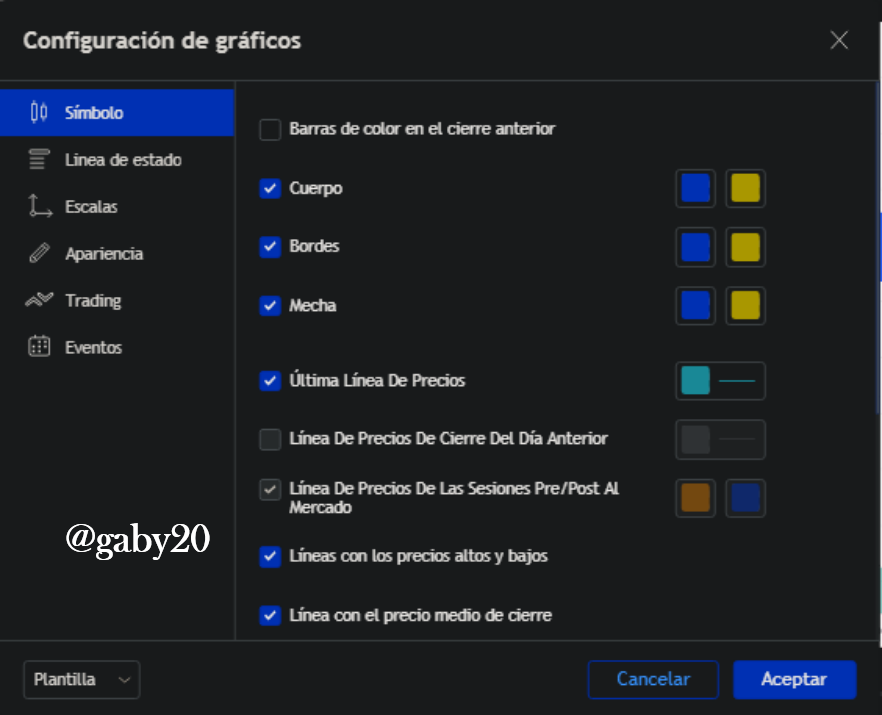This screenshot has height=715, width=882.
Task: Open the yellow Cuerpo color swatch
Action: (745, 188)
